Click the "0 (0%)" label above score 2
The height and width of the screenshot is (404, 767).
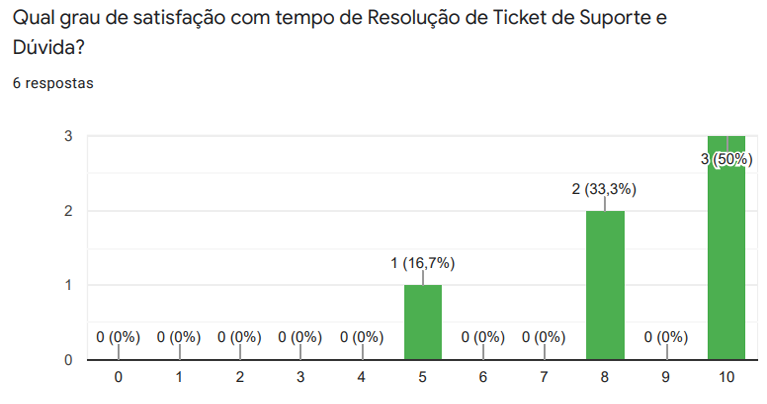[240, 337]
